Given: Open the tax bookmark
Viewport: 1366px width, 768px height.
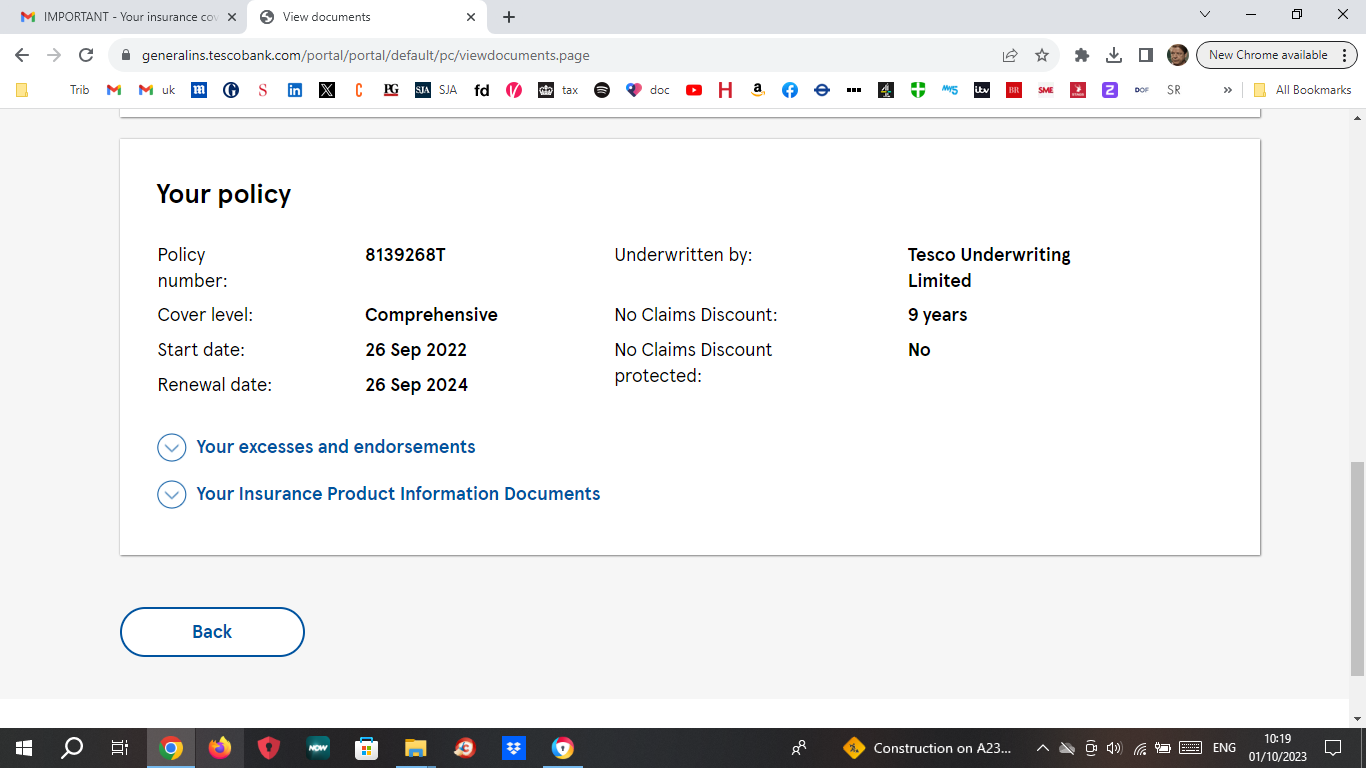Looking at the screenshot, I should (558, 90).
